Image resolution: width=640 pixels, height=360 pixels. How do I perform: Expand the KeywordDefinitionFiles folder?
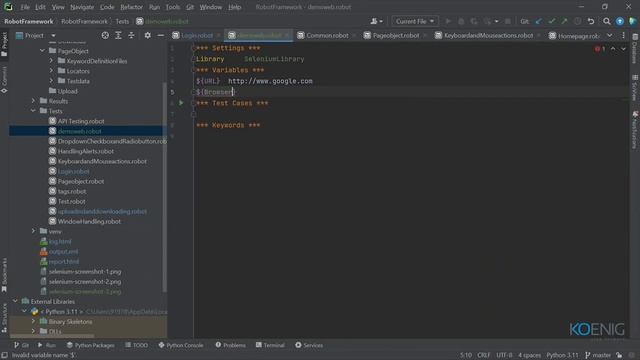pos(51,61)
